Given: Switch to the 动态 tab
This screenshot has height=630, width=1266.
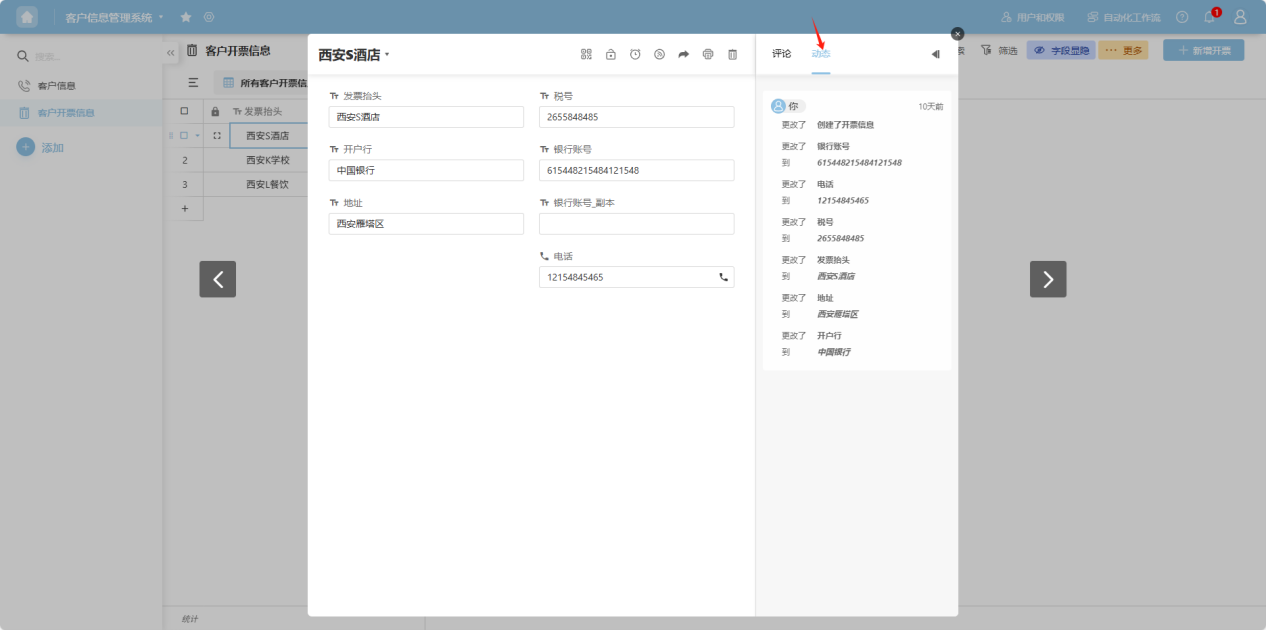Looking at the screenshot, I should pos(820,54).
